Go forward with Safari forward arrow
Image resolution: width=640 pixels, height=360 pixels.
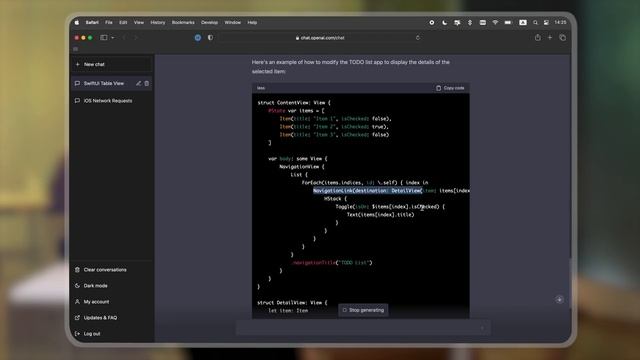[x=136, y=38]
